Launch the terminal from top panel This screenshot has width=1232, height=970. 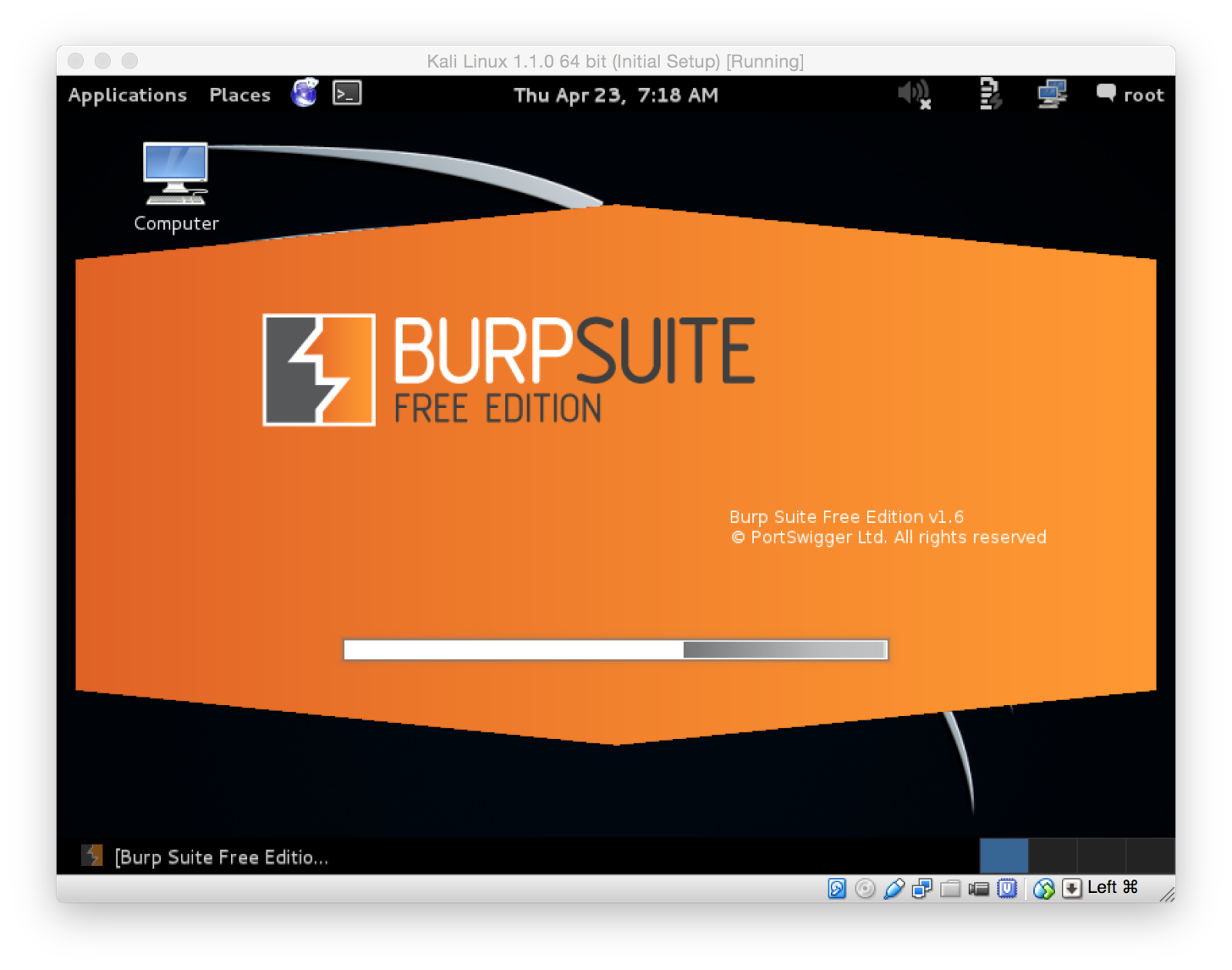[x=347, y=93]
